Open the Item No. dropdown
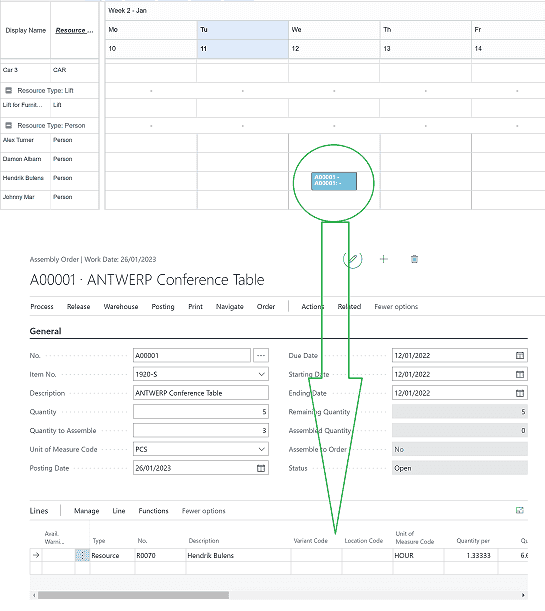The height and width of the screenshot is (611, 545). tap(261, 374)
